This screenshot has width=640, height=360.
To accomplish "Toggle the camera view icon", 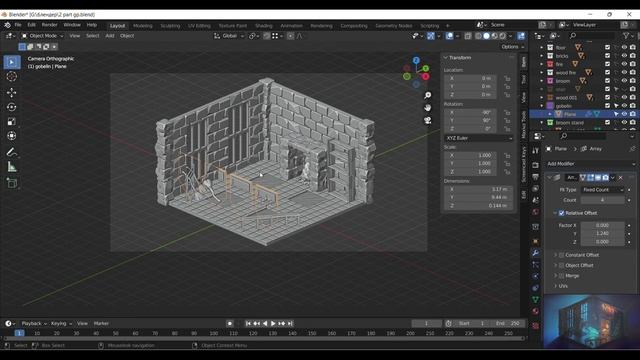I will 427,120.
